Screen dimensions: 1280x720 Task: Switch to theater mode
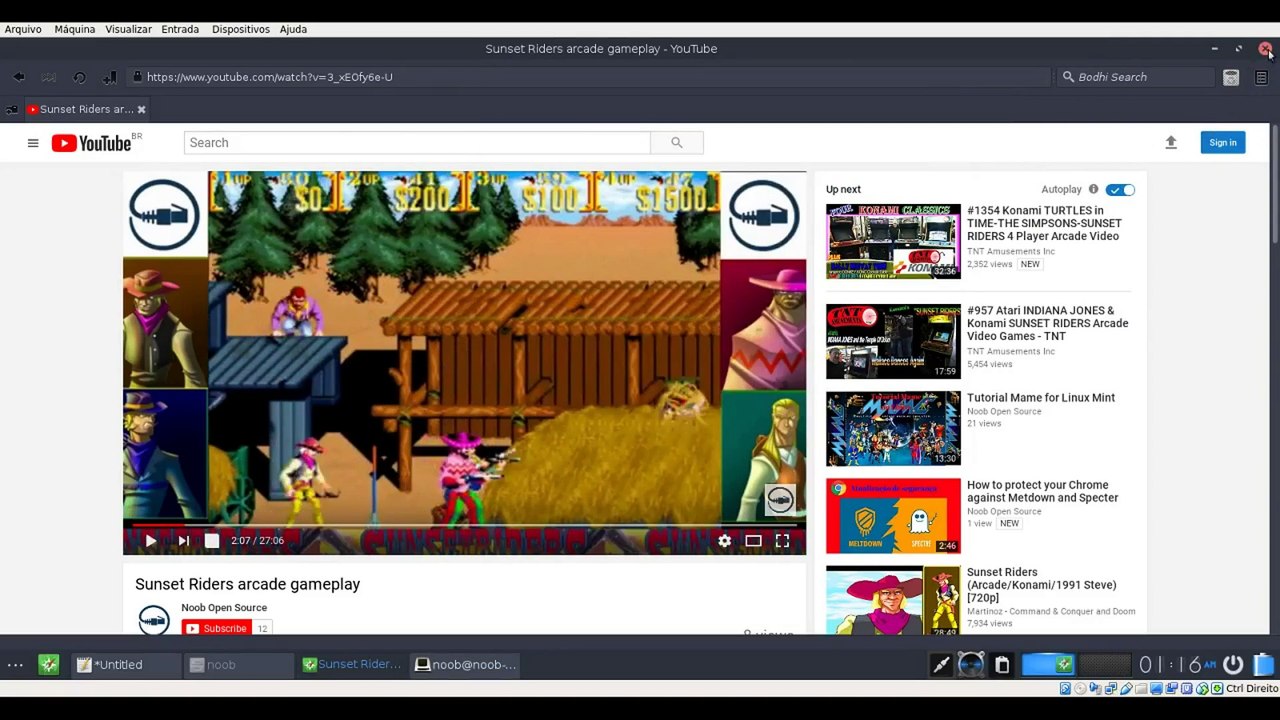753,541
